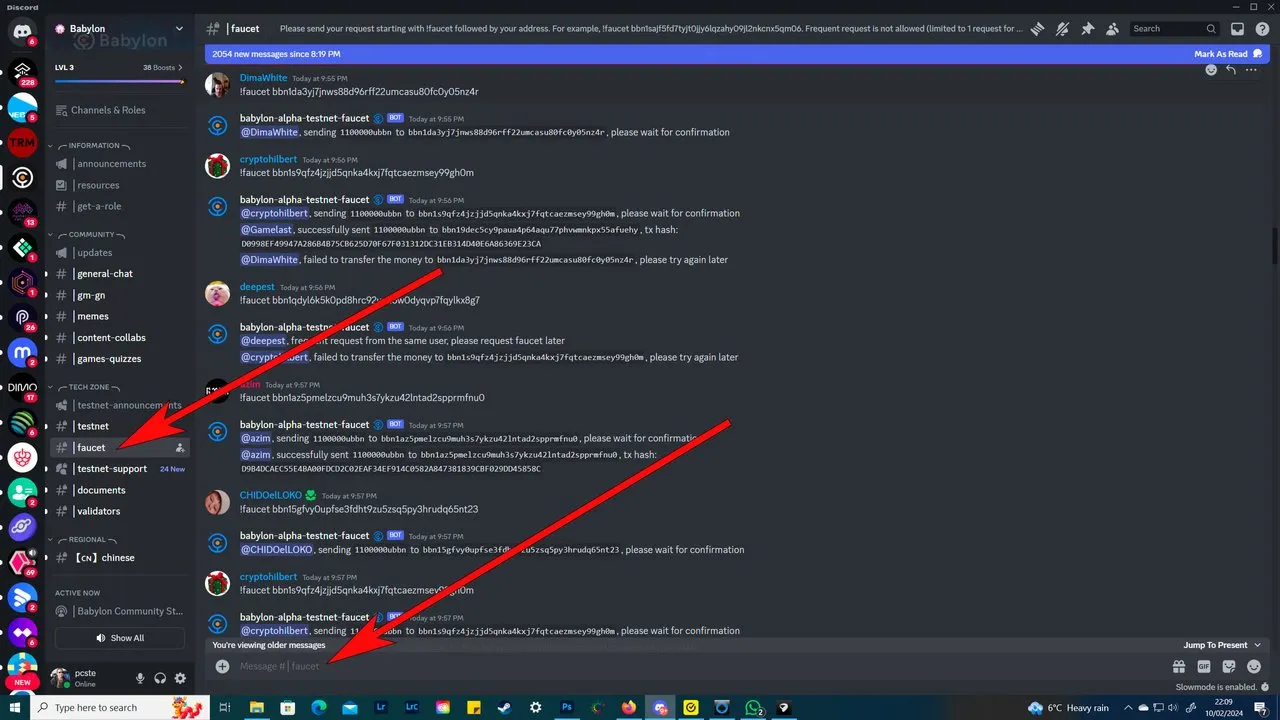This screenshot has width=1280, height=720.
Task: Open WhatsApp from the taskbar
Action: pyautogui.click(x=752, y=708)
